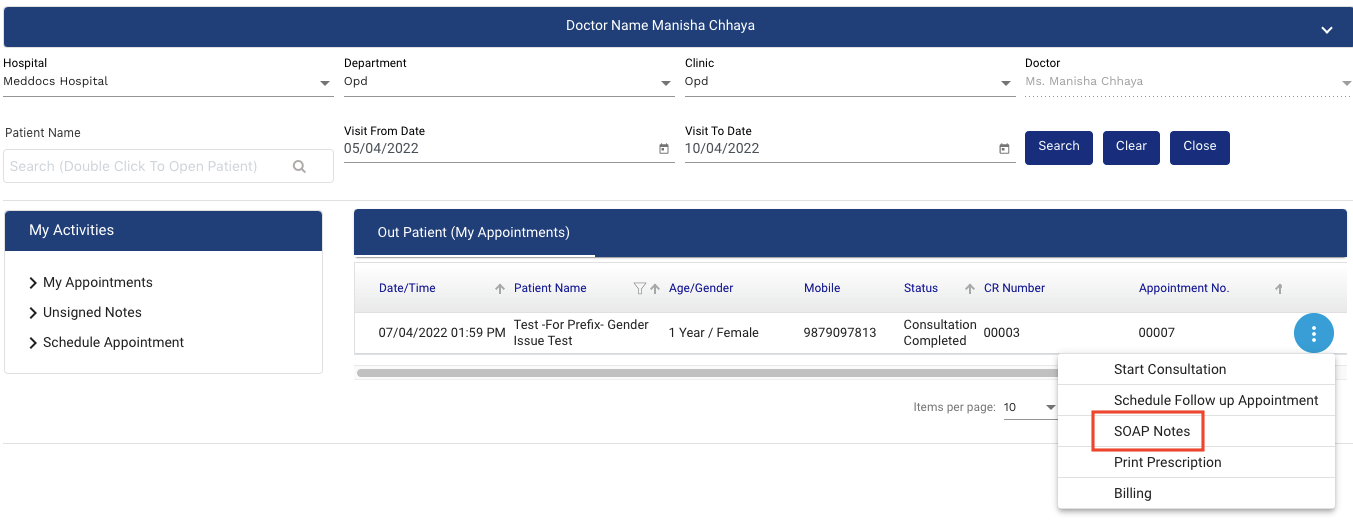Click the CR Number column header

[1014, 288]
